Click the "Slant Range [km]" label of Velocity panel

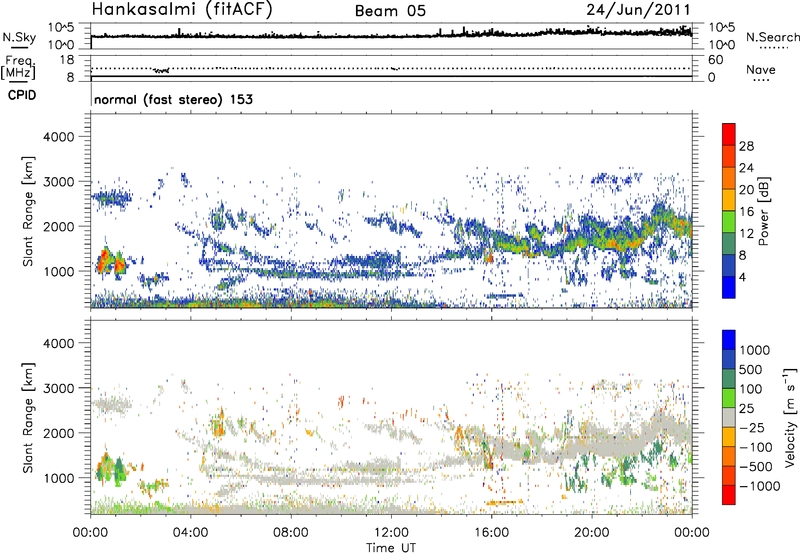coord(28,417)
